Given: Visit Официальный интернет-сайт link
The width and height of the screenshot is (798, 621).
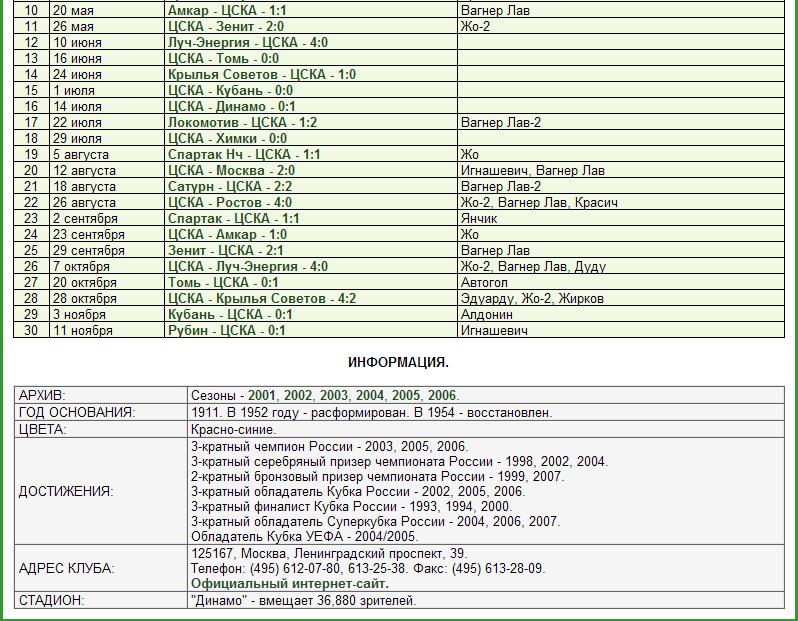Looking at the screenshot, I should pyautogui.click(x=290, y=583).
